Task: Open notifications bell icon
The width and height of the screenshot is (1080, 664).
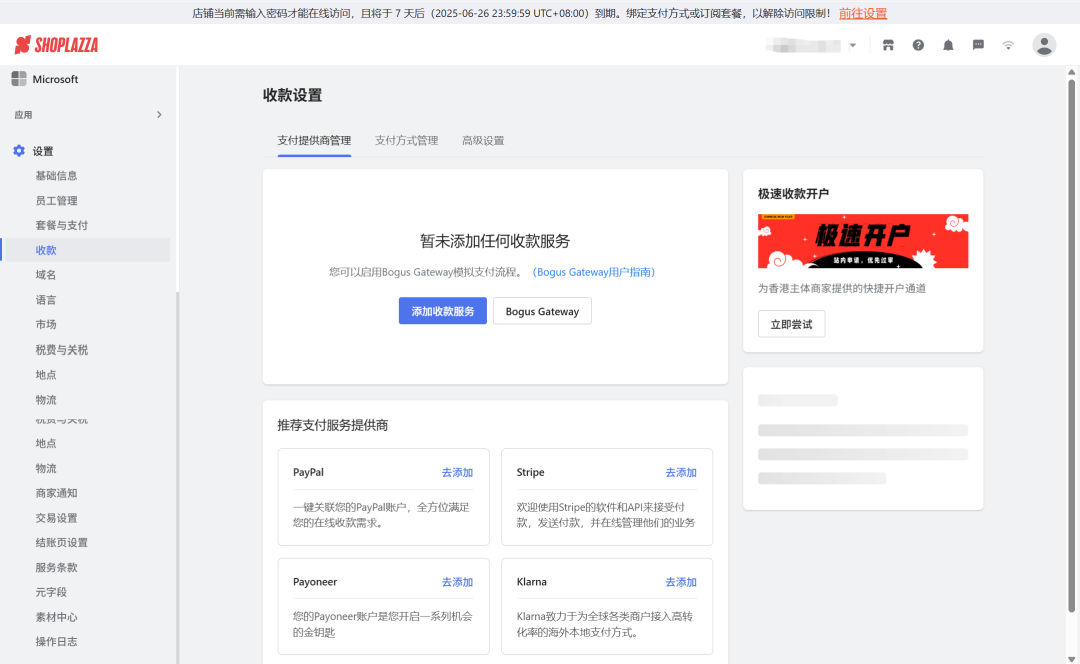Action: (x=948, y=45)
